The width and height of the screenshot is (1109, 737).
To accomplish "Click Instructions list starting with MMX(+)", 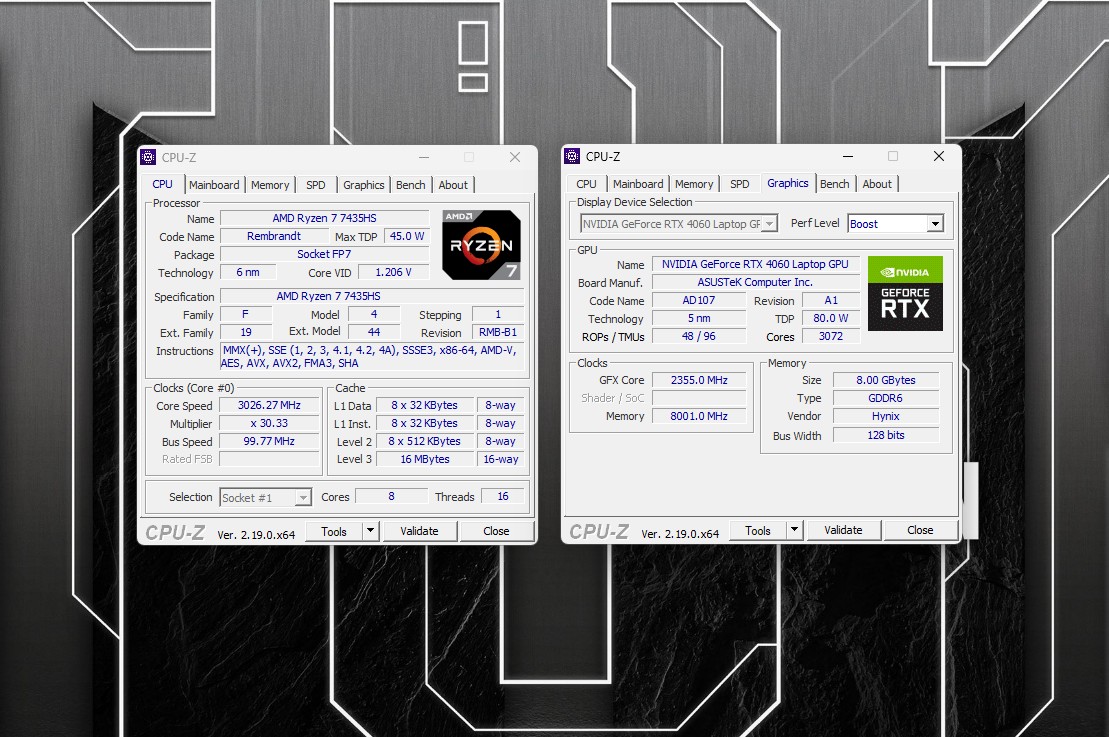I will point(372,356).
